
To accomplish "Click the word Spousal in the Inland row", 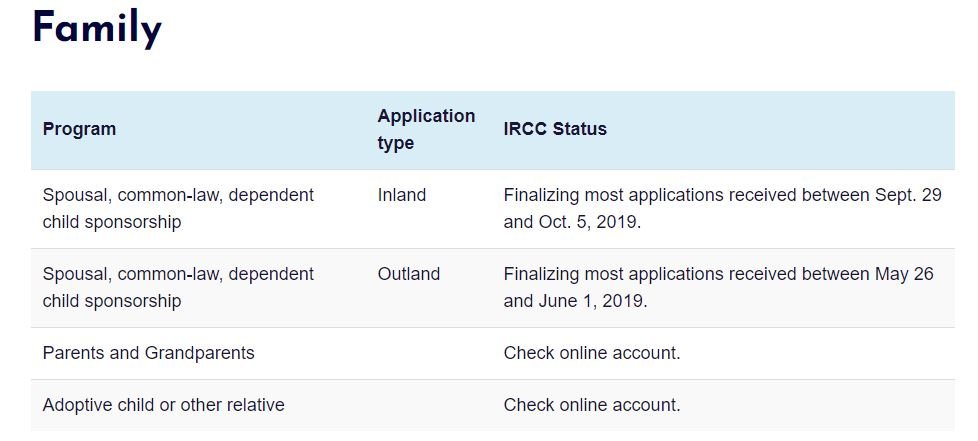I will [x=77, y=195].
